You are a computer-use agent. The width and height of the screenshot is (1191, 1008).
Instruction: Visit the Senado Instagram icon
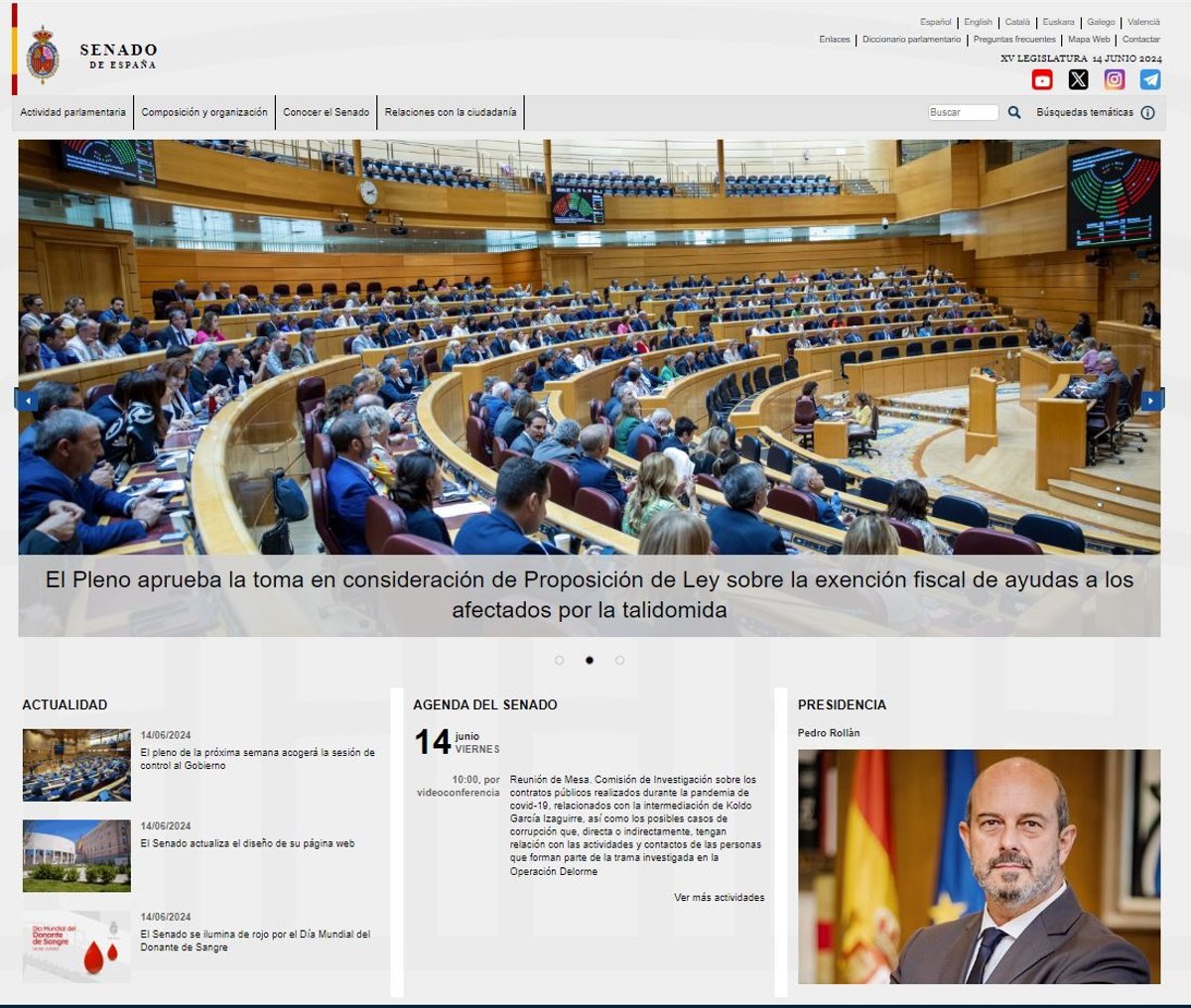(x=1115, y=79)
